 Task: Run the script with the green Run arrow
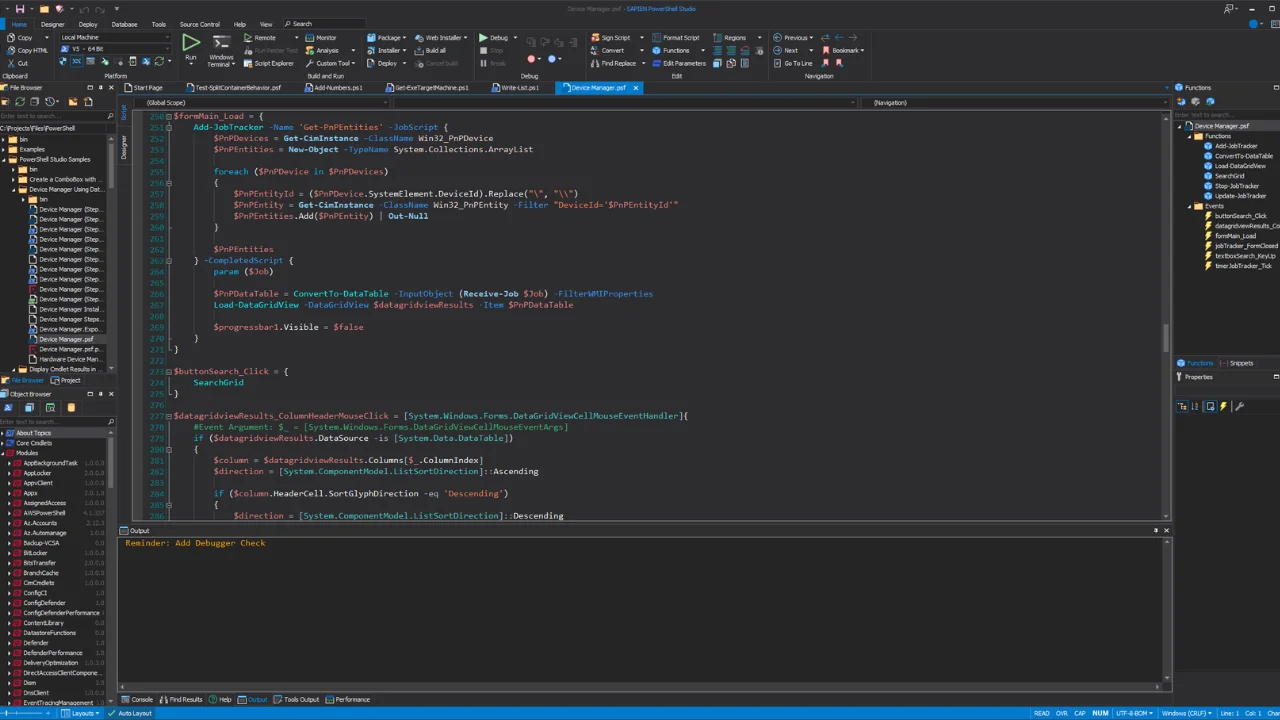coord(191,42)
